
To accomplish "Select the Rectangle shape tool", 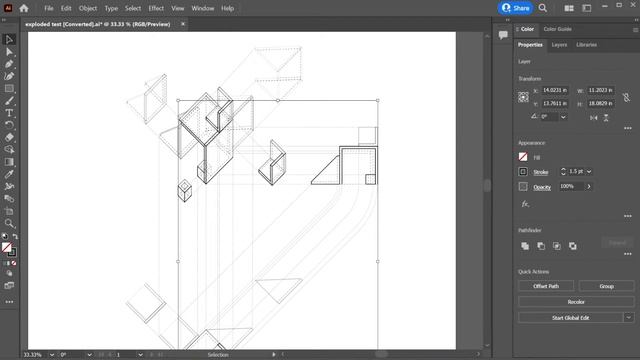I will [9, 89].
